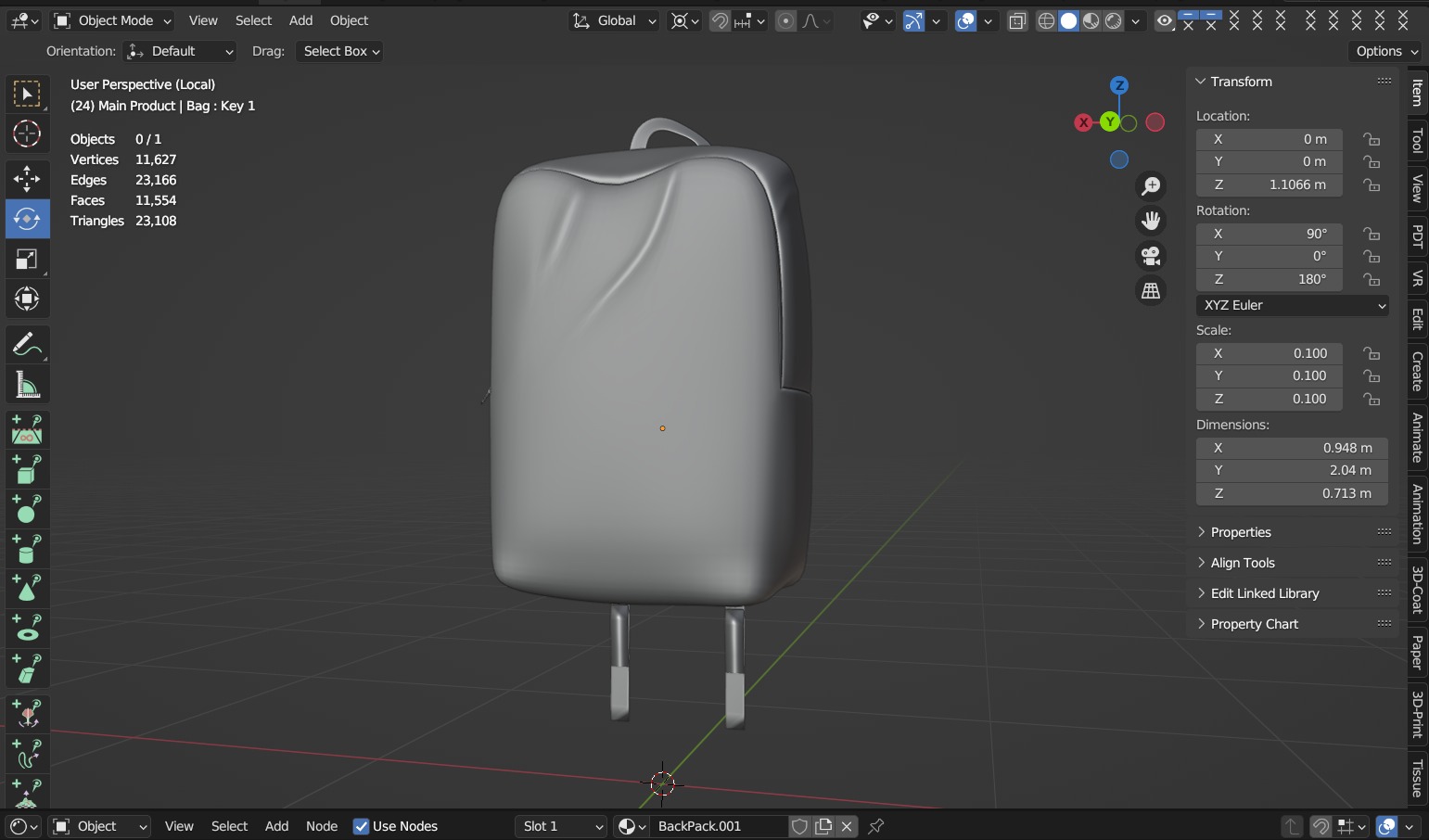The height and width of the screenshot is (840, 1429).
Task: Open the Drag Select Box dropdown
Action: coord(339,51)
